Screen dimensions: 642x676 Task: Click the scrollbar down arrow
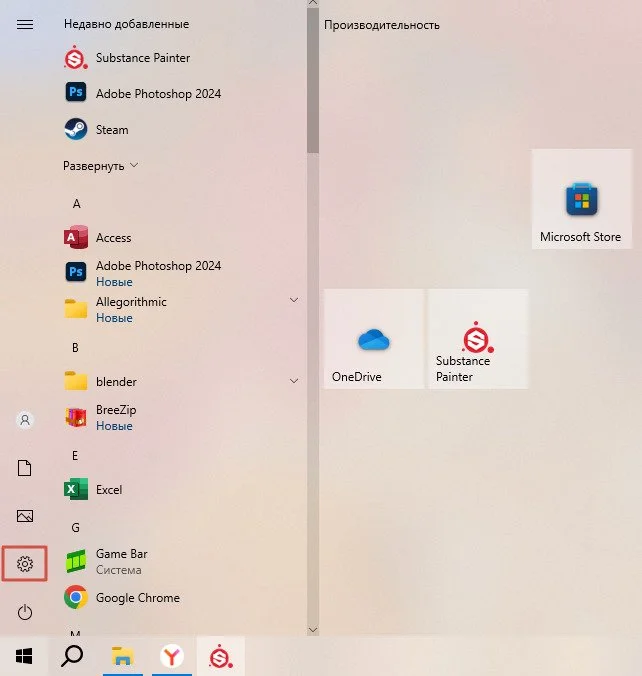(x=313, y=630)
